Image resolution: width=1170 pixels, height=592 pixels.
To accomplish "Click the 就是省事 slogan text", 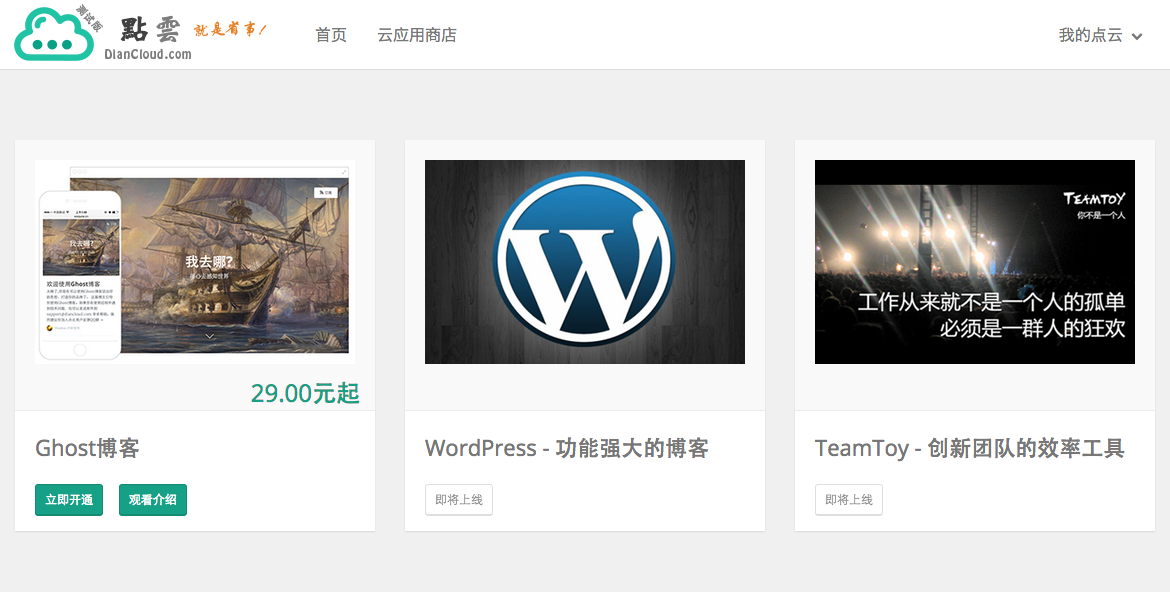I will coord(230,29).
